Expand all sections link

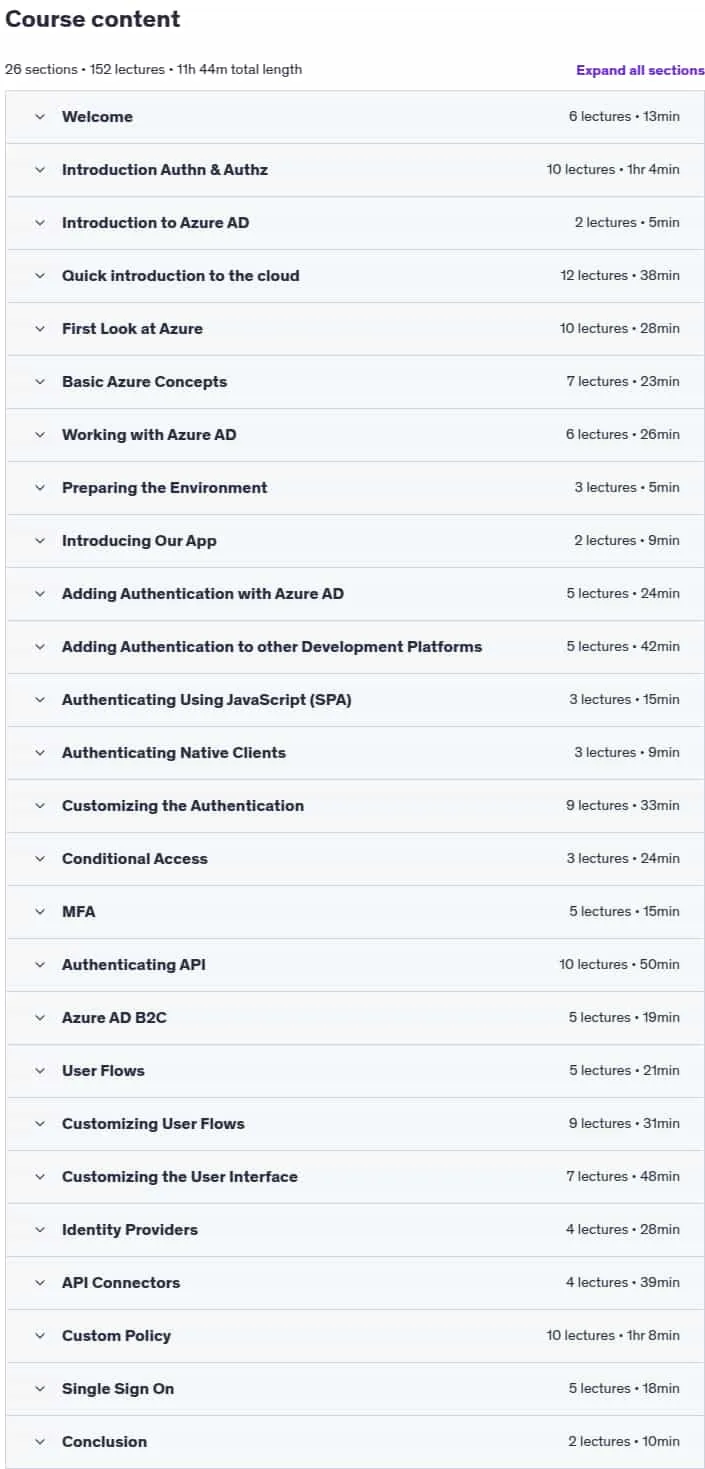(x=640, y=70)
